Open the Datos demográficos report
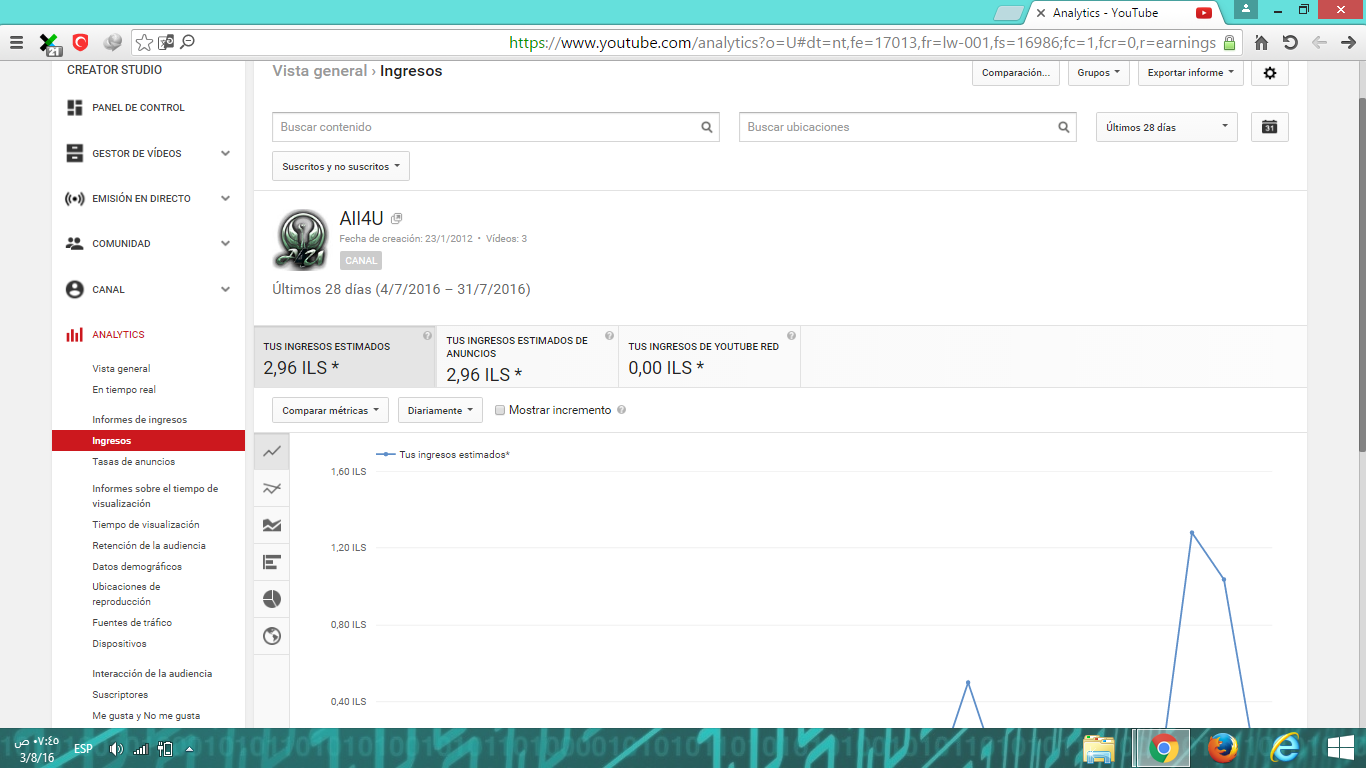 (x=137, y=567)
